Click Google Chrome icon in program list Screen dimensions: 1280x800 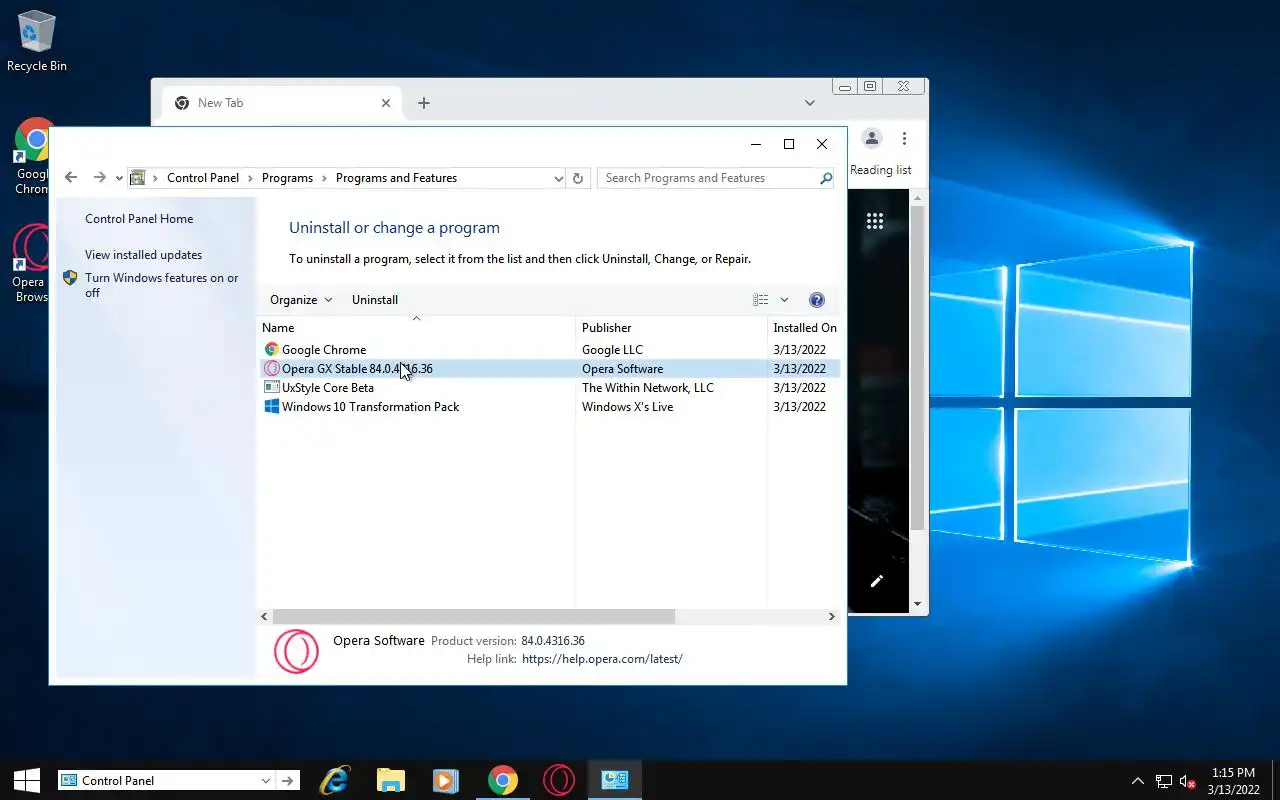click(271, 350)
